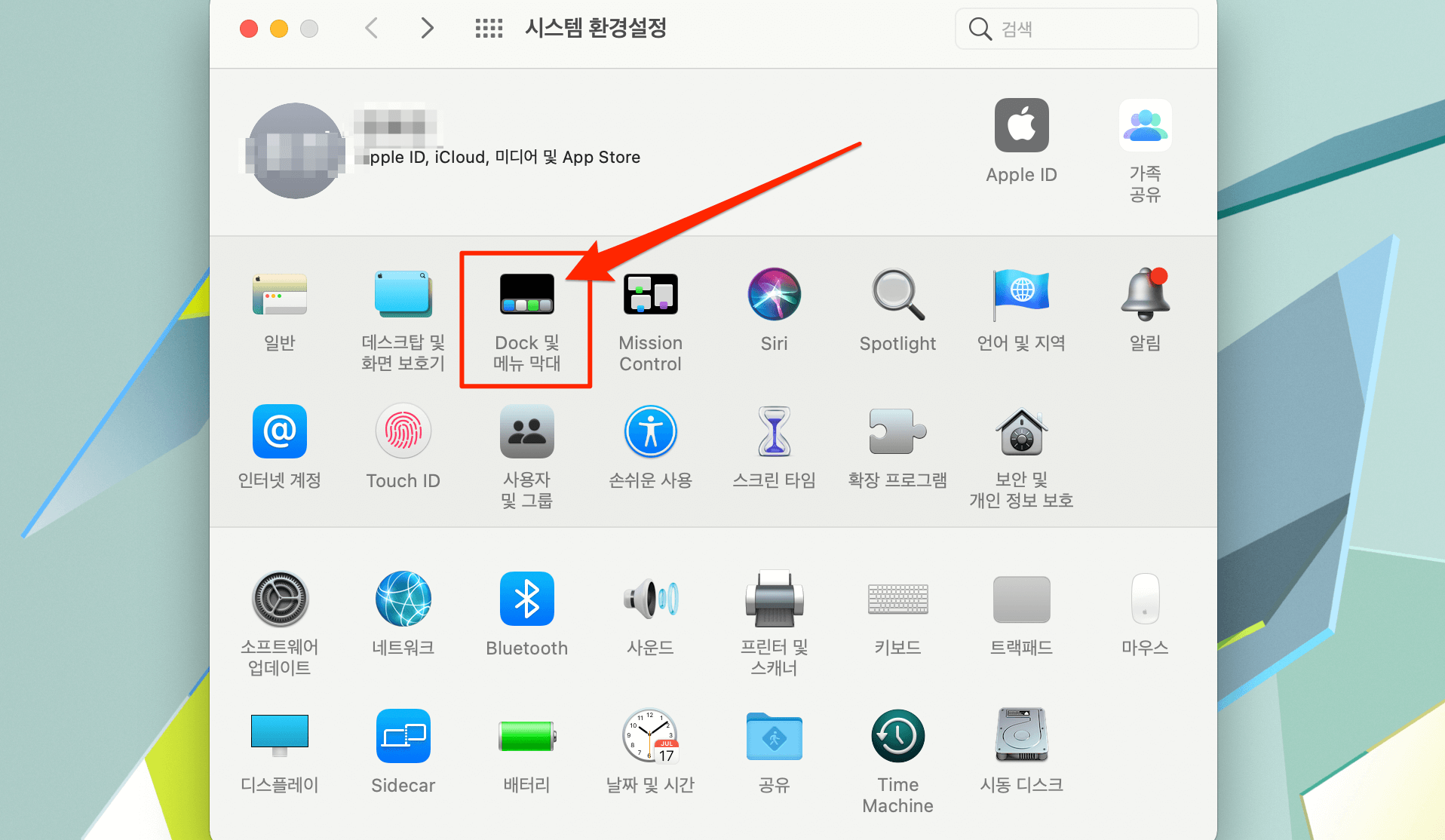Minimize the window with yellow button
Image resolution: width=1445 pixels, height=840 pixels.
coord(279,29)
